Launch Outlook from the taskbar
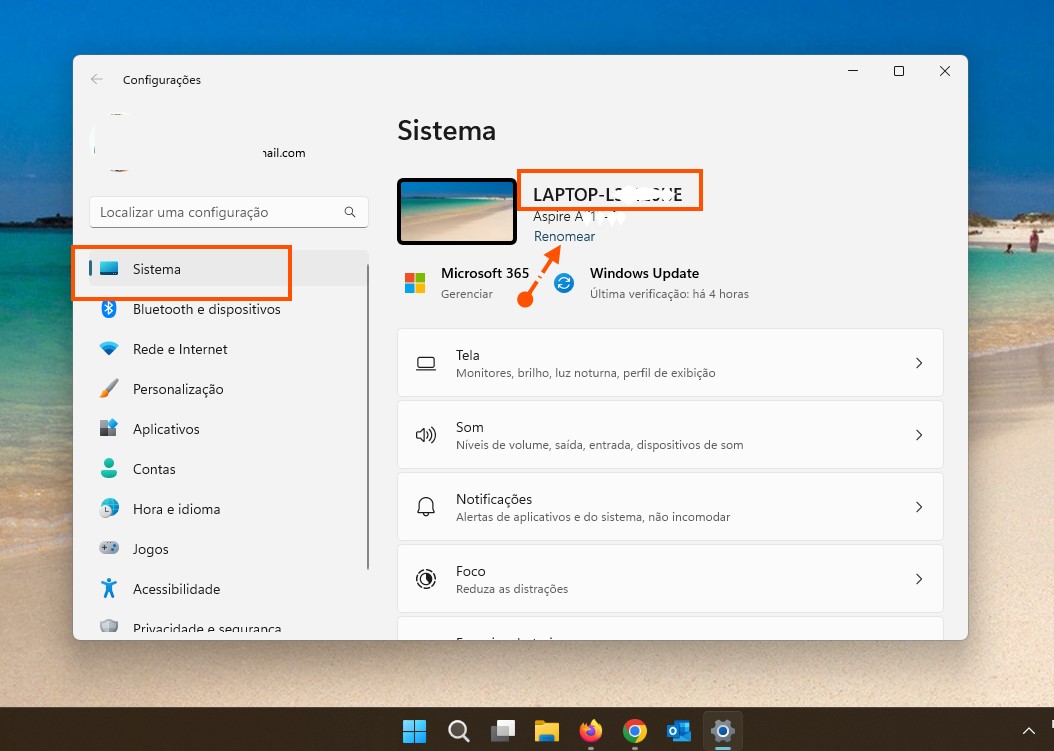The image size is (1054, 751). point(679,731)
